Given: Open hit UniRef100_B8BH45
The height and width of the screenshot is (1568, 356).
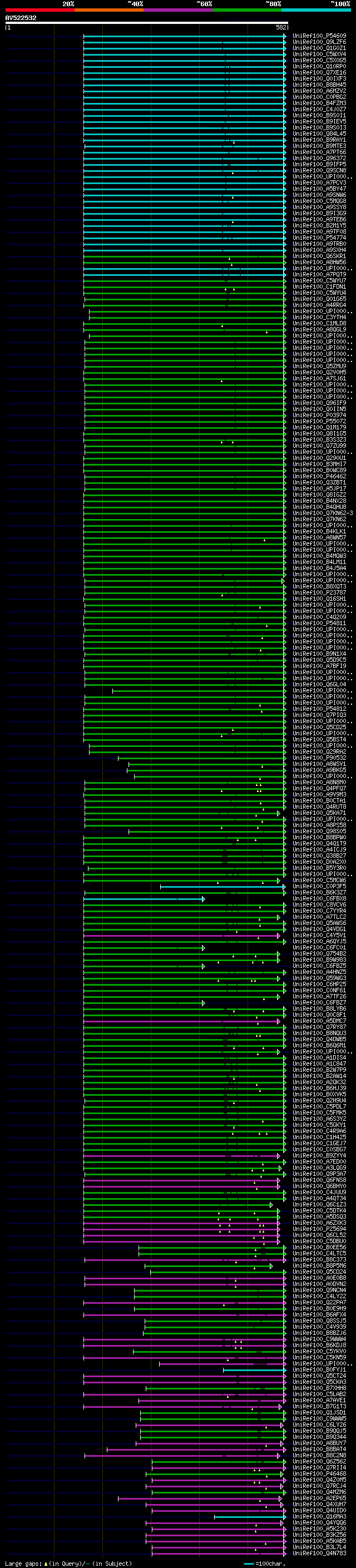Looking at the screenshot, I should tap(319, 85).
